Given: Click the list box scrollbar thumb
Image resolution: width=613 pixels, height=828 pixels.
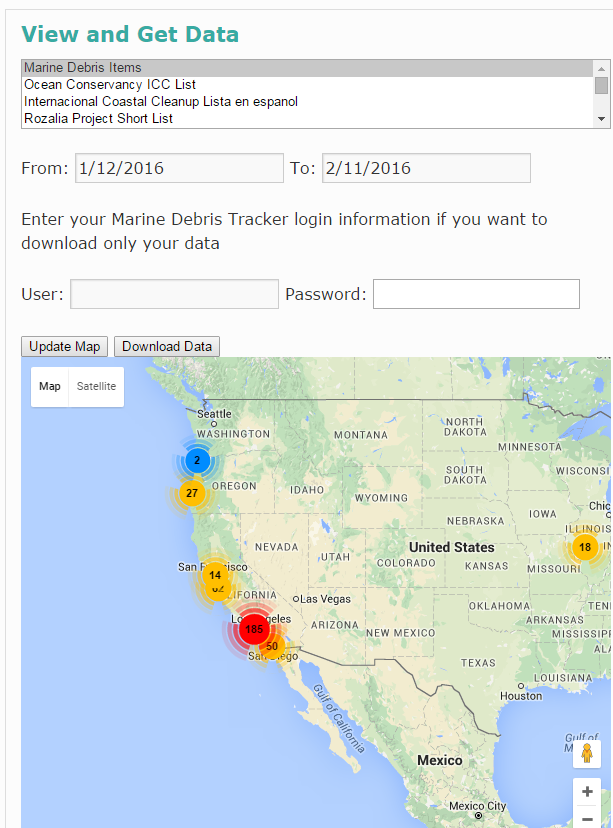Looking at the screenshot, I should point(601,86).
